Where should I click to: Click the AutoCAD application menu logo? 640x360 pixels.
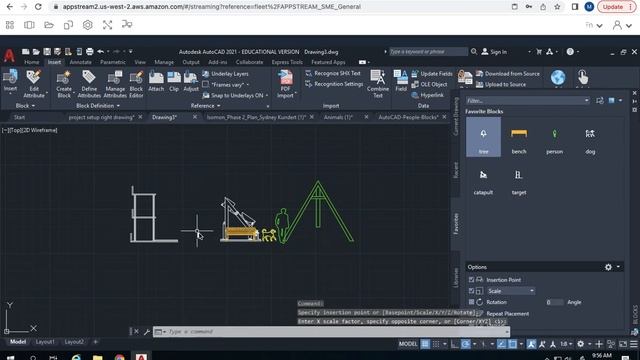pos(9,55)
